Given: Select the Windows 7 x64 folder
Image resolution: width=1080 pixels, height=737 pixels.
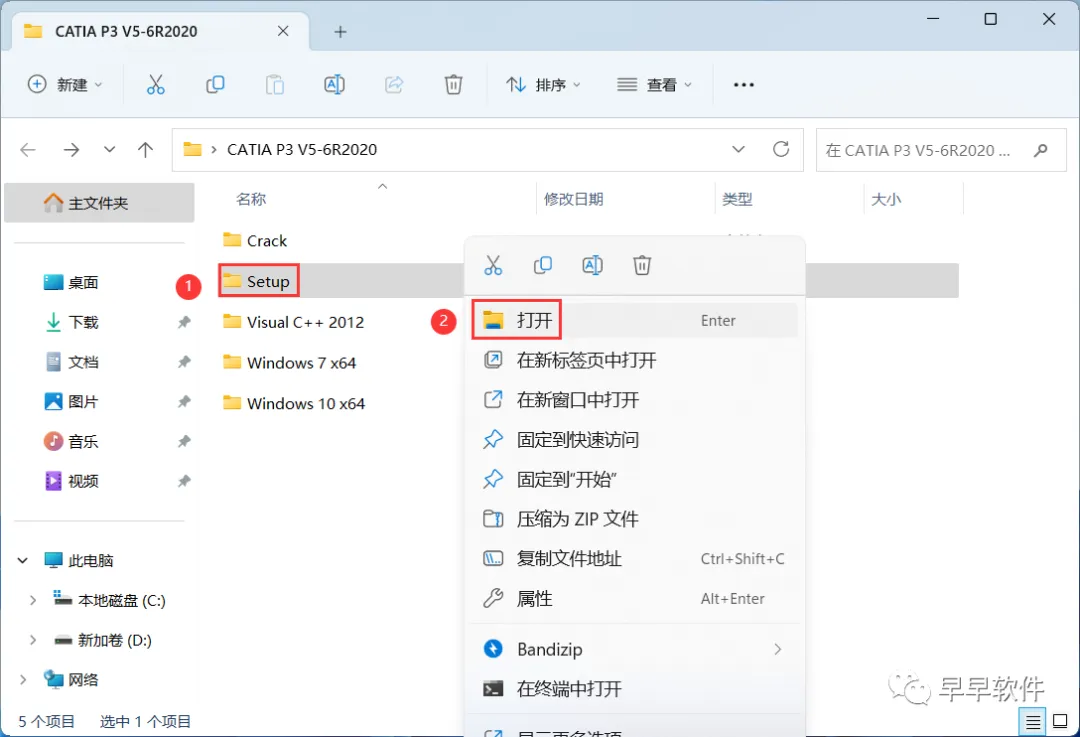Looking at the screenshot, I should pyautogui.click(x=289, y=362).
